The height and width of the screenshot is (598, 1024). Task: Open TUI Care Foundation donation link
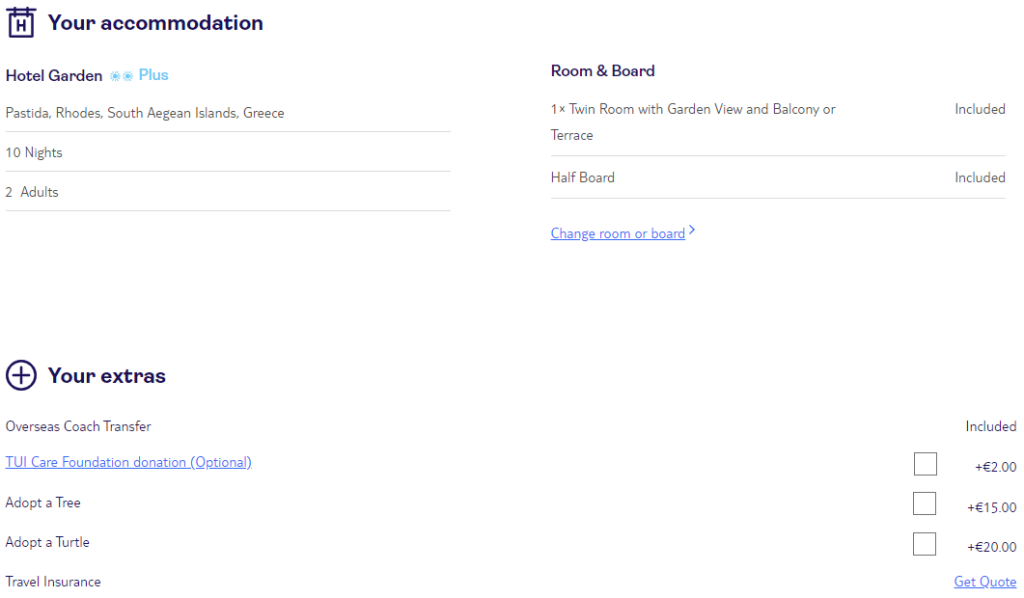pyautogui.click(x=129, y=462)
